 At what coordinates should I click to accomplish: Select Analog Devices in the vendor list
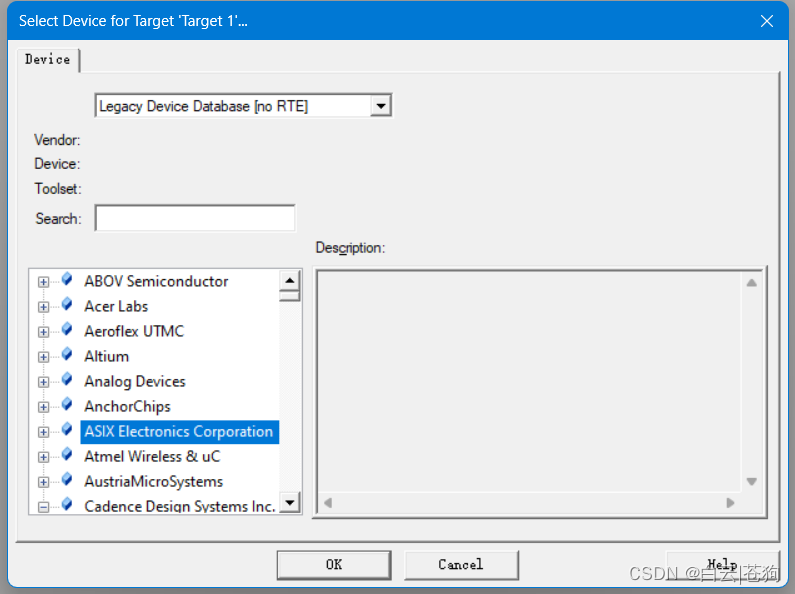(x=135, y=382)
